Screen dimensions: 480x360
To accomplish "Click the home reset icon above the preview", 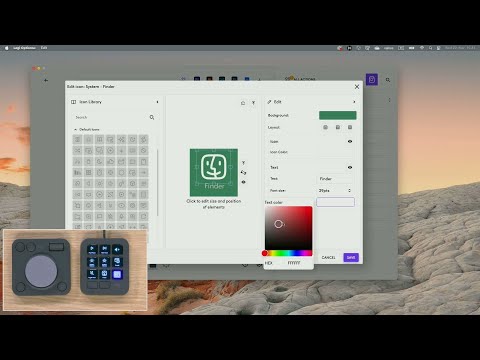I will (243, 103).
